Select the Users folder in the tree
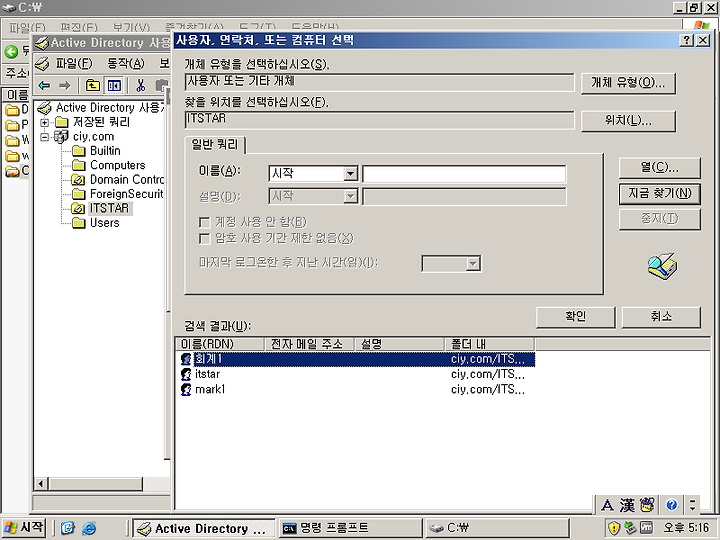The width and height of the screenshot is (720, 540). click(105, 223)
